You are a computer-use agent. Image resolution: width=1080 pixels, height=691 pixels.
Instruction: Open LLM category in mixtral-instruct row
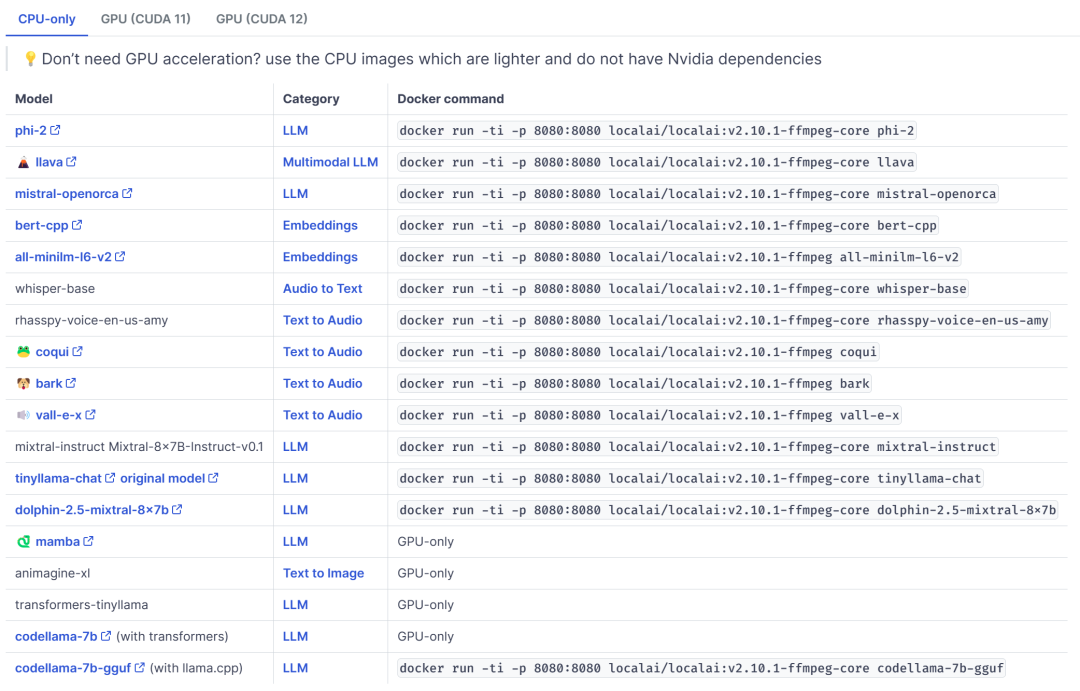[x=295, y=447]
